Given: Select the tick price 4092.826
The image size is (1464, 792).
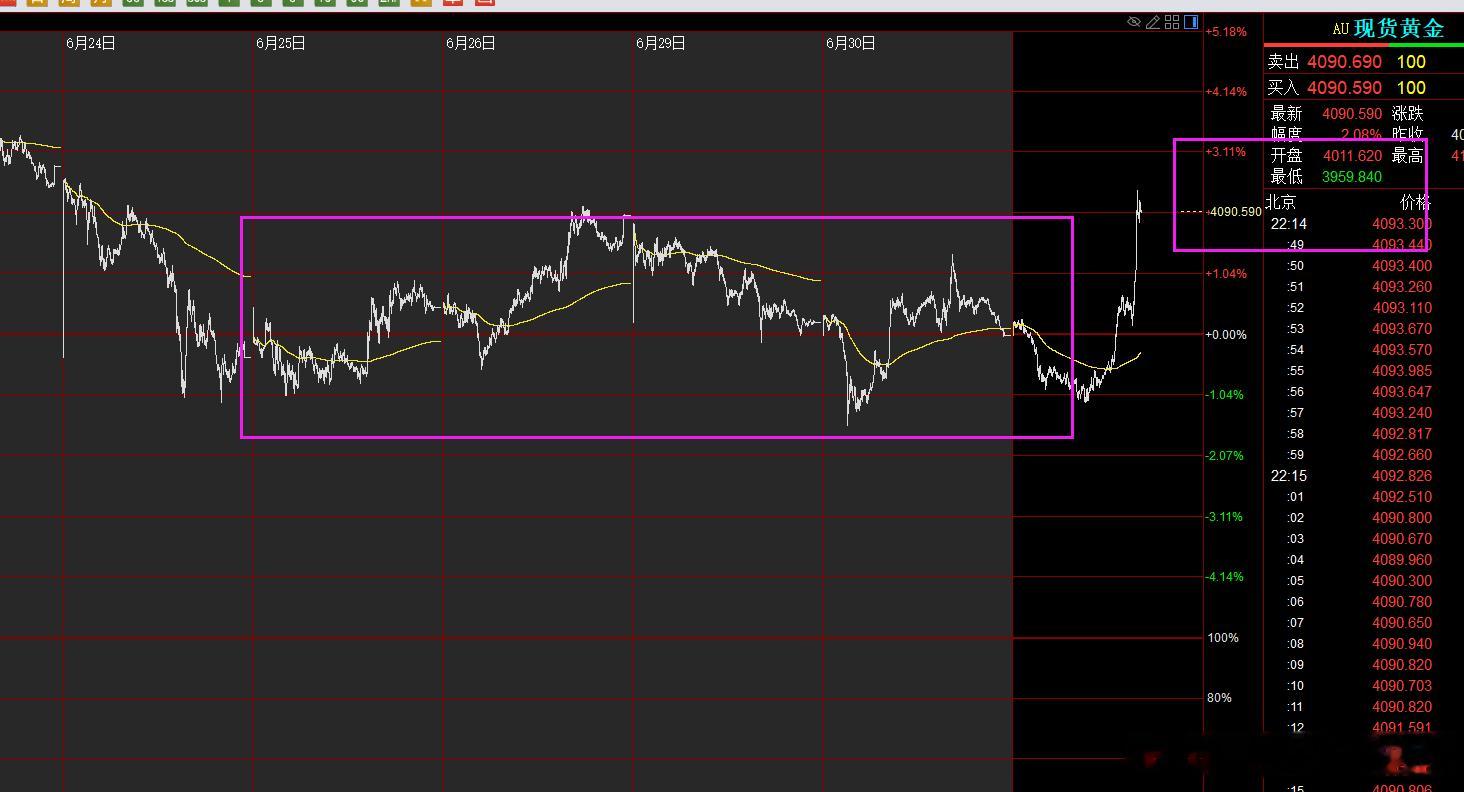Looking at the screenshot, I should point(1402,476).
